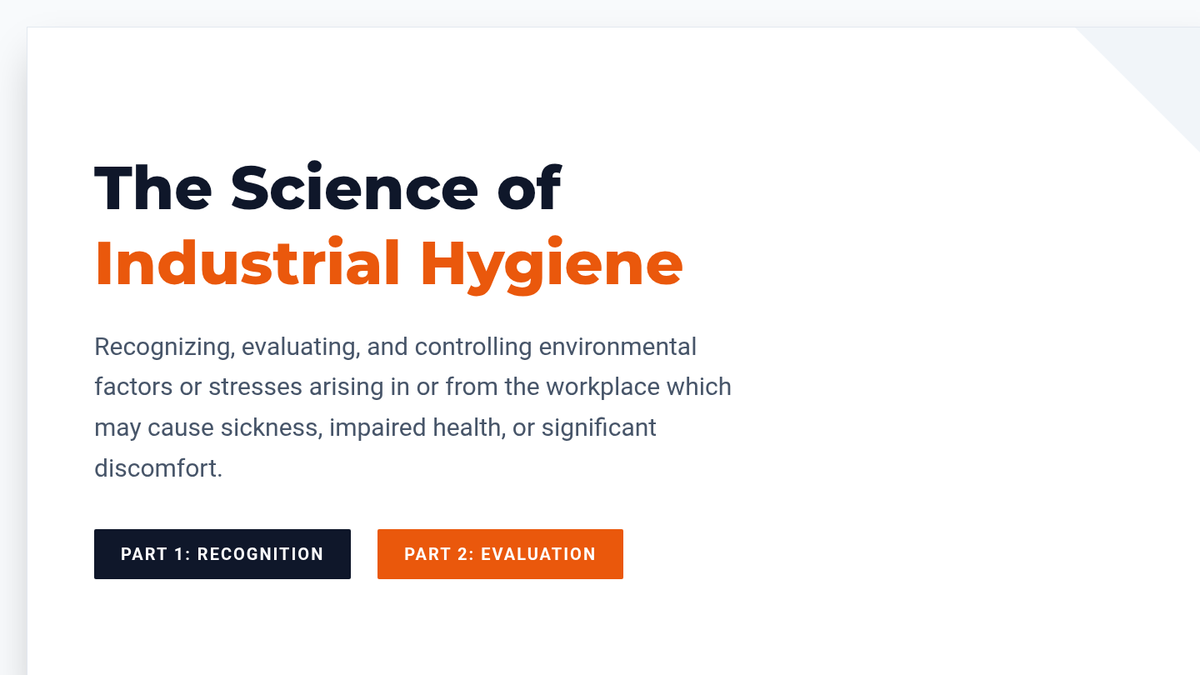Click the "The Science of" heading line
The width and height of the screenshot is (1200, 675).
[327, 188]
